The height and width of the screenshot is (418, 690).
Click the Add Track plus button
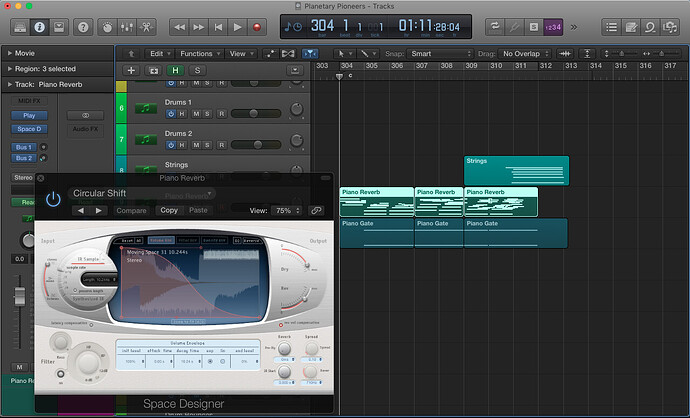click(131, 70)
